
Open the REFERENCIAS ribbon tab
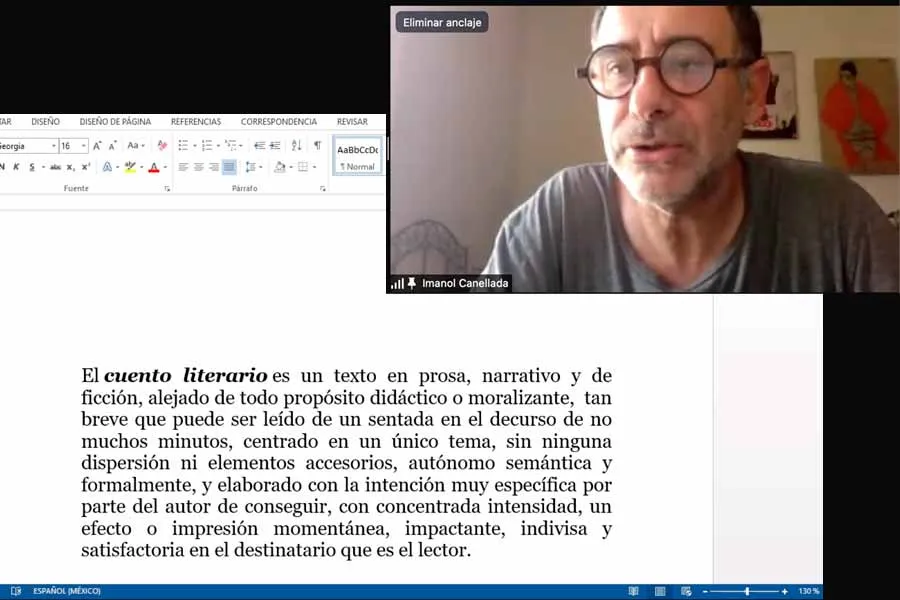(195, 120)
